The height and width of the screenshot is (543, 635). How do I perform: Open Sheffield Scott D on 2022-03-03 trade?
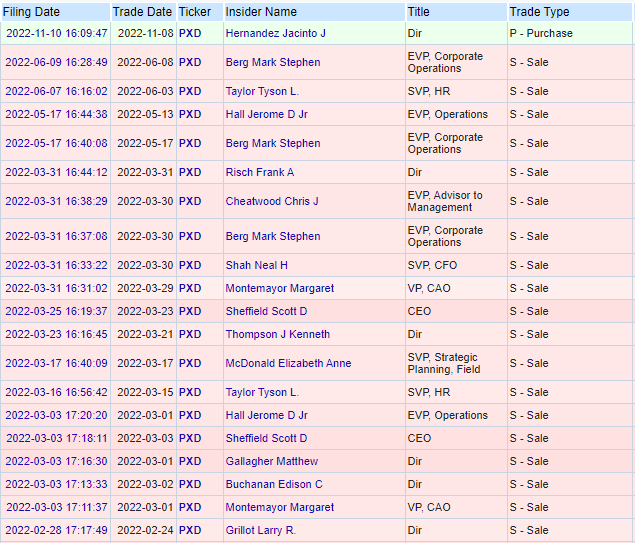(x=266, y=439)
